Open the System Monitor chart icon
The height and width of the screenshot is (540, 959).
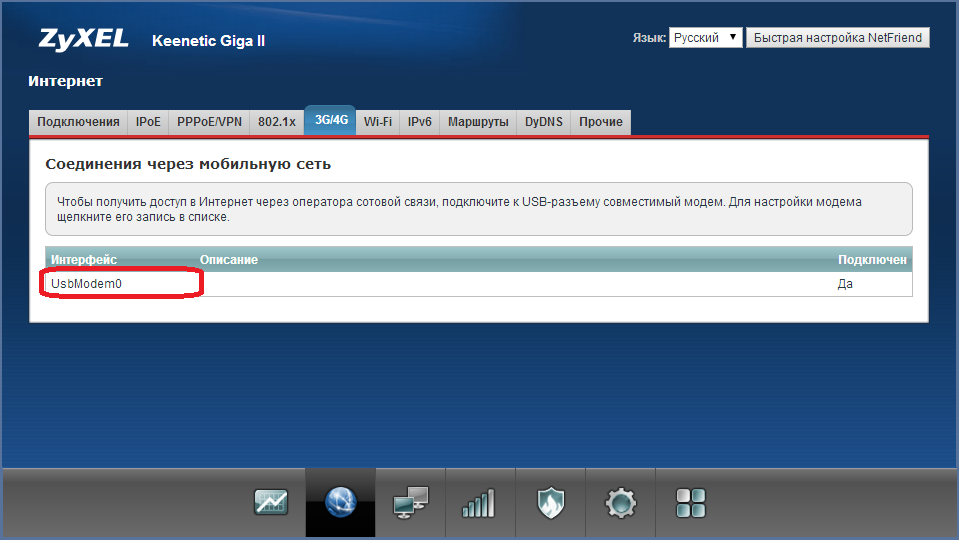pyautogui.click(x=271, y=502)
